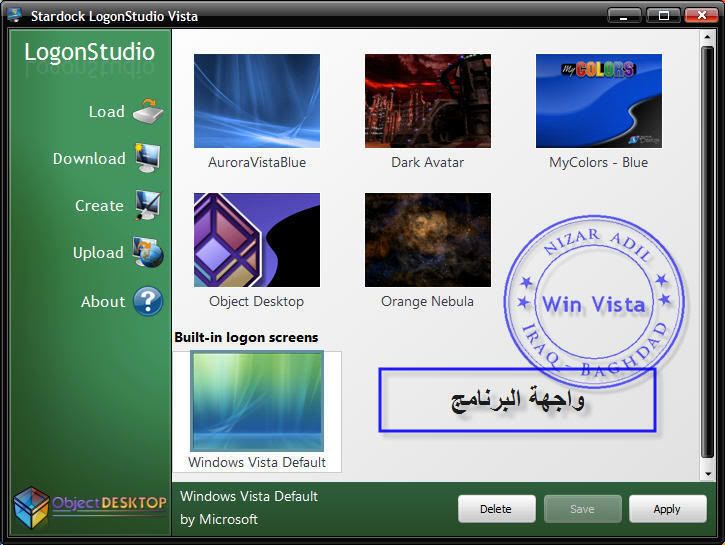Viewport: 725px width, 545px height.
Task: Click the Load disk drive icon
Action: pyautogui.click(x=148, y=111)
